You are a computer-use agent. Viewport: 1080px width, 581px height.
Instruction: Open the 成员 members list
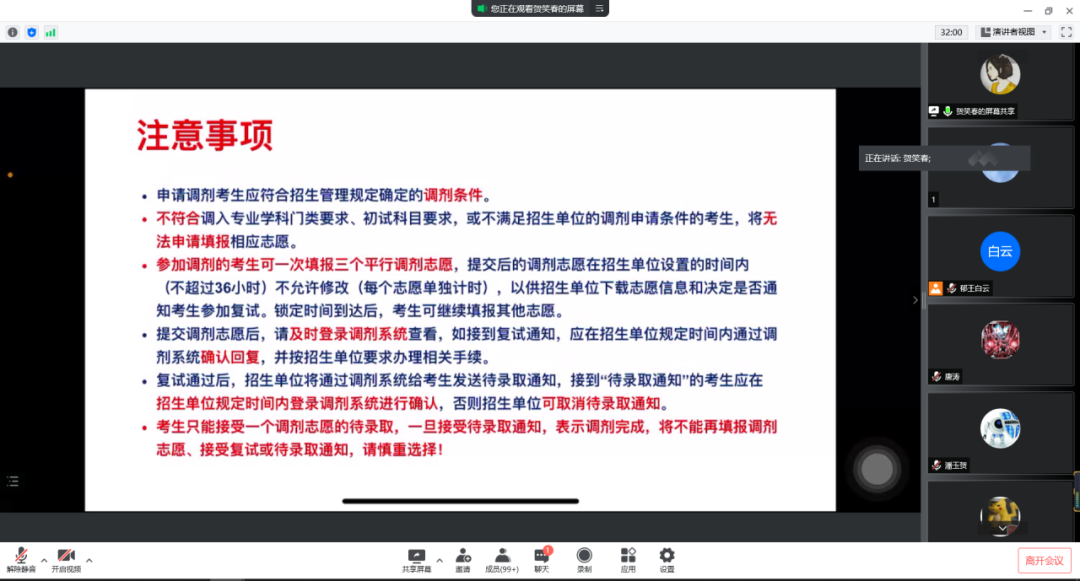[x=502, y=558]
